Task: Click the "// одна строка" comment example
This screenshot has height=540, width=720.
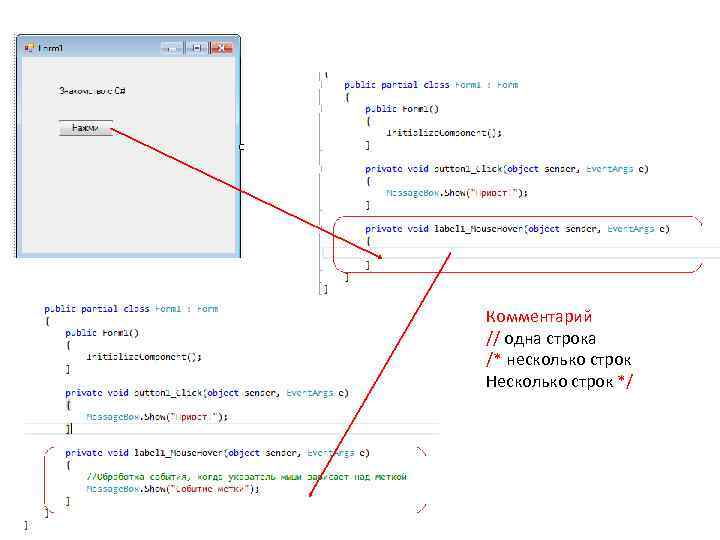Action: coord(541,339)
